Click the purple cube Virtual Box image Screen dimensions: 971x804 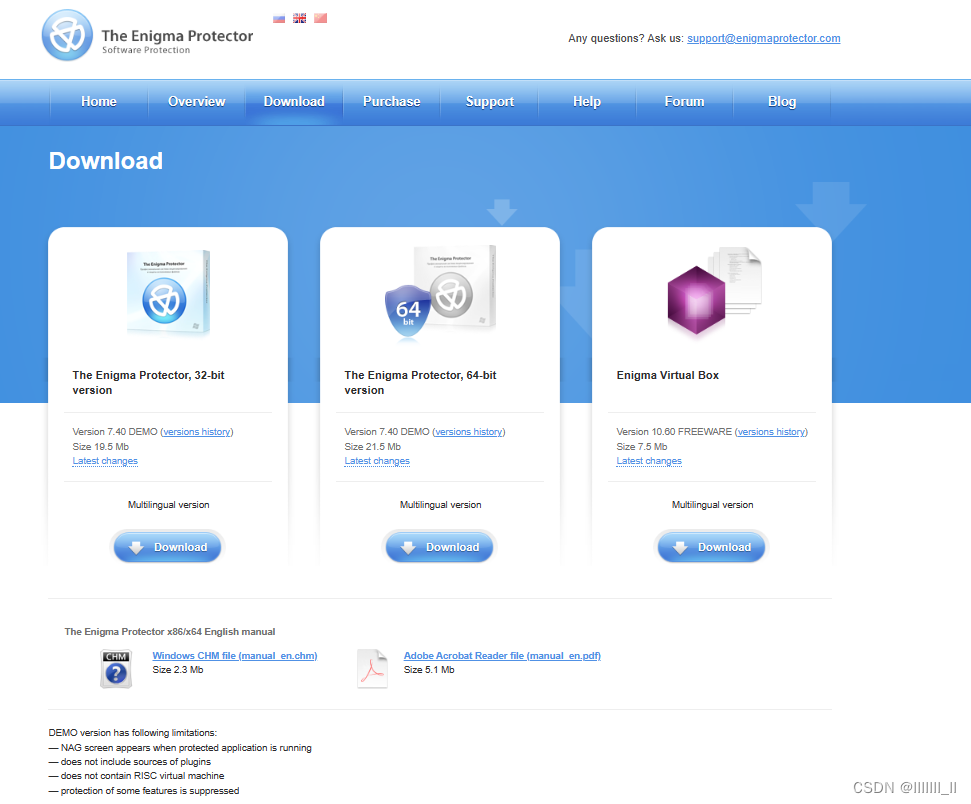(x=713, y=292)
